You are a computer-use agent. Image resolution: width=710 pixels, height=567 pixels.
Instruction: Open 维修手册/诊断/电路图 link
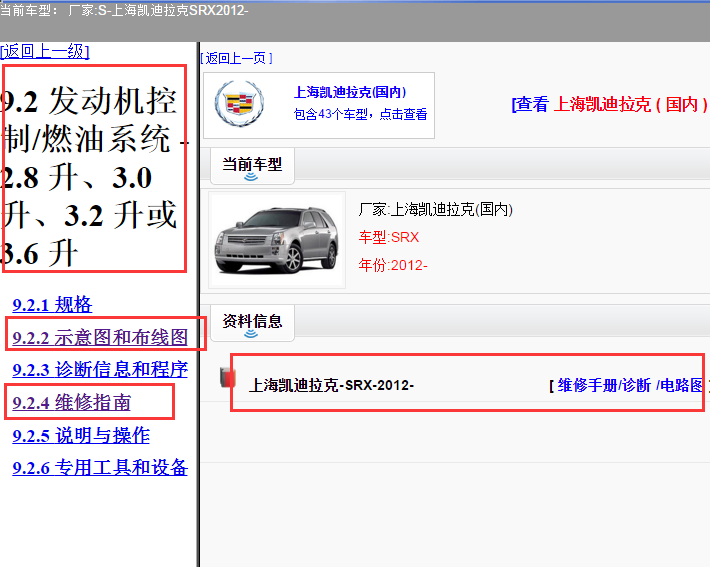630,385
